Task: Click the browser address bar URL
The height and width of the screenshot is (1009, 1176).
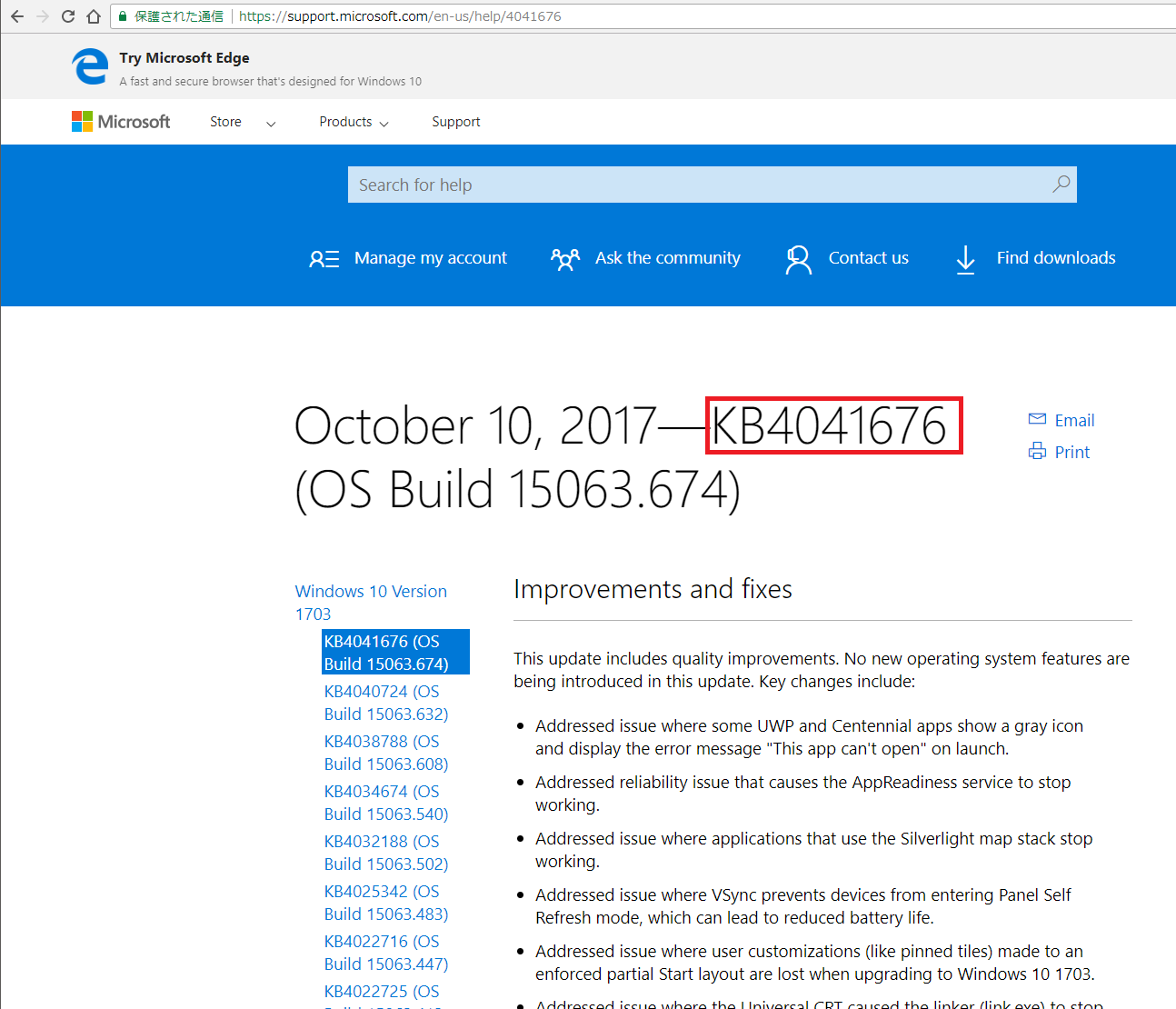Action: [400, 16]
